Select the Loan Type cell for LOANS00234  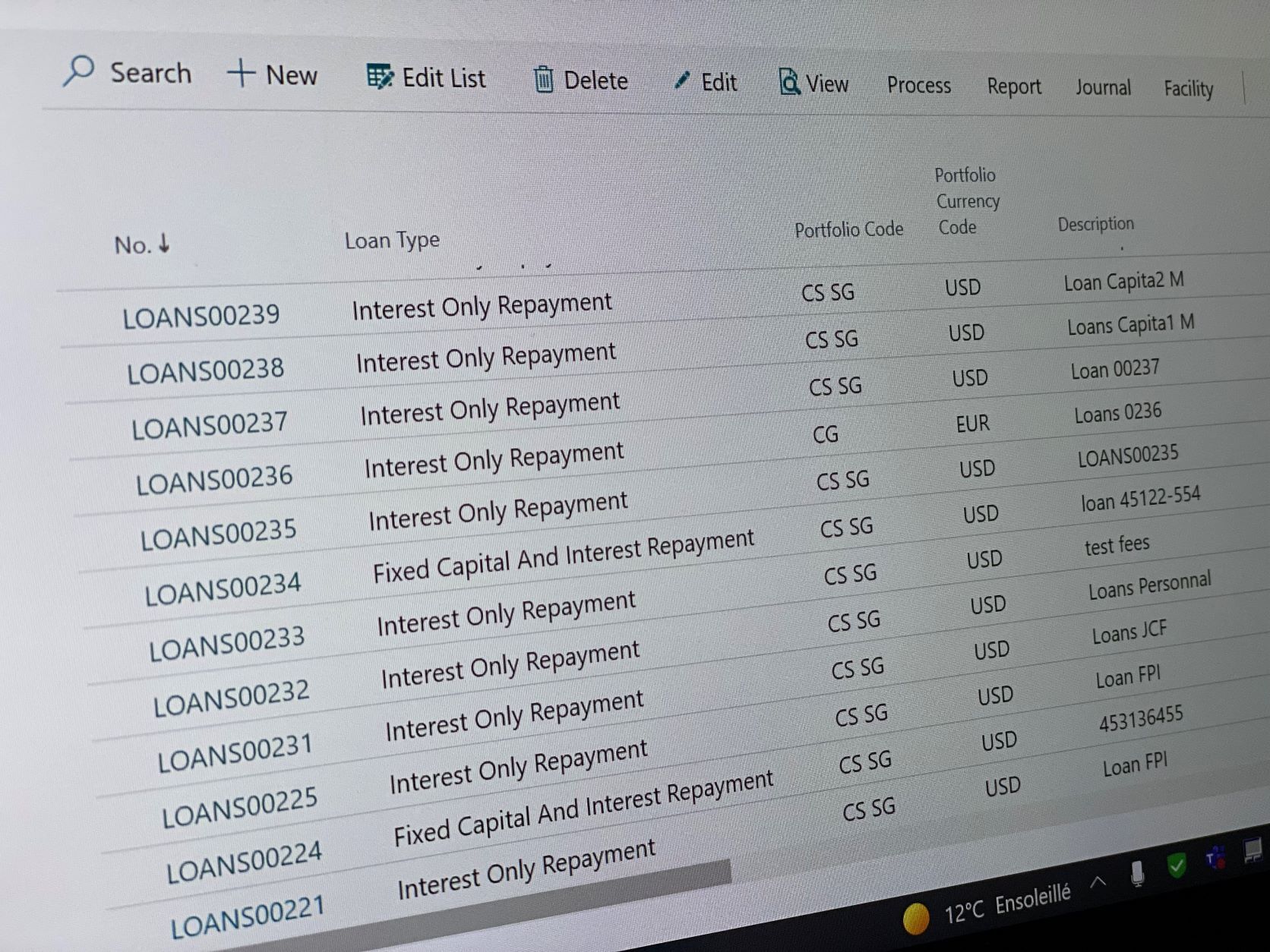(564, 556)
